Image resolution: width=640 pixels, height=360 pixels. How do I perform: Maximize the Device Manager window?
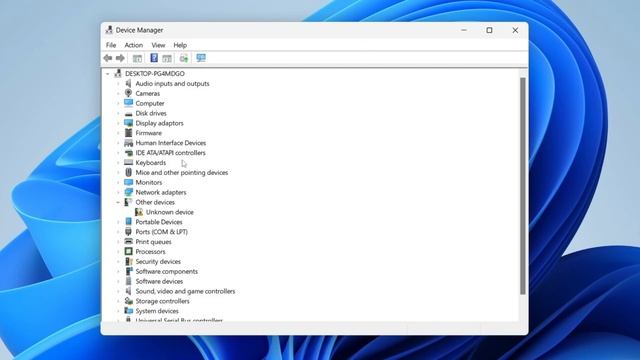pyautogui.click(x=489, y=30)
